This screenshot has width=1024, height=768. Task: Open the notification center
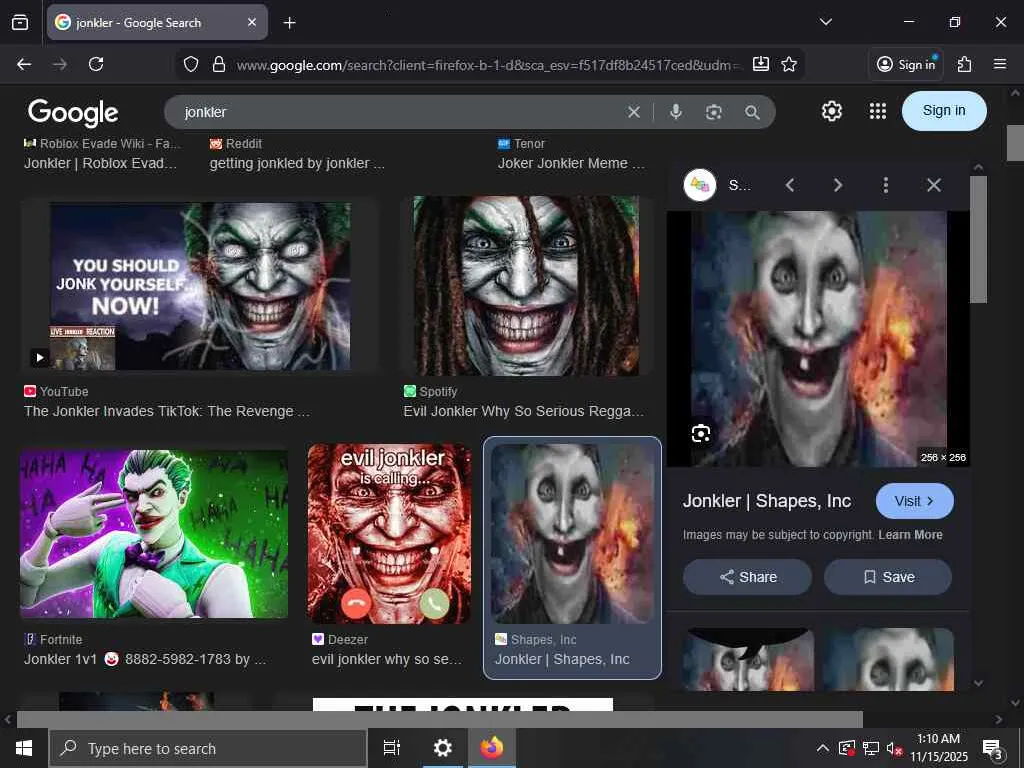click(x=993, y=749)
